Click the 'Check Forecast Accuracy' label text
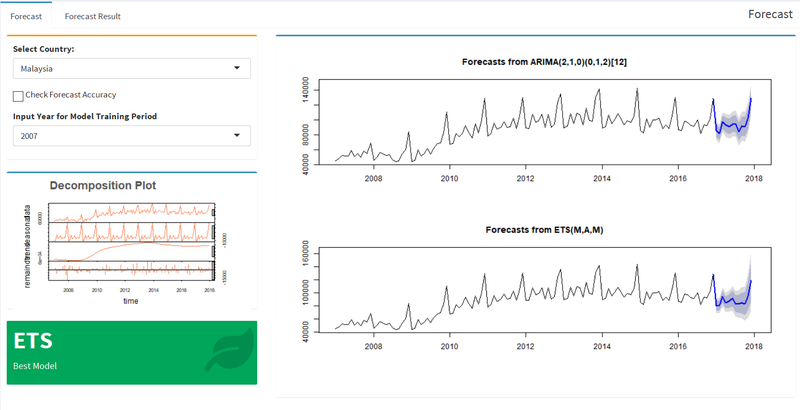800x410 pixels. 71,94
